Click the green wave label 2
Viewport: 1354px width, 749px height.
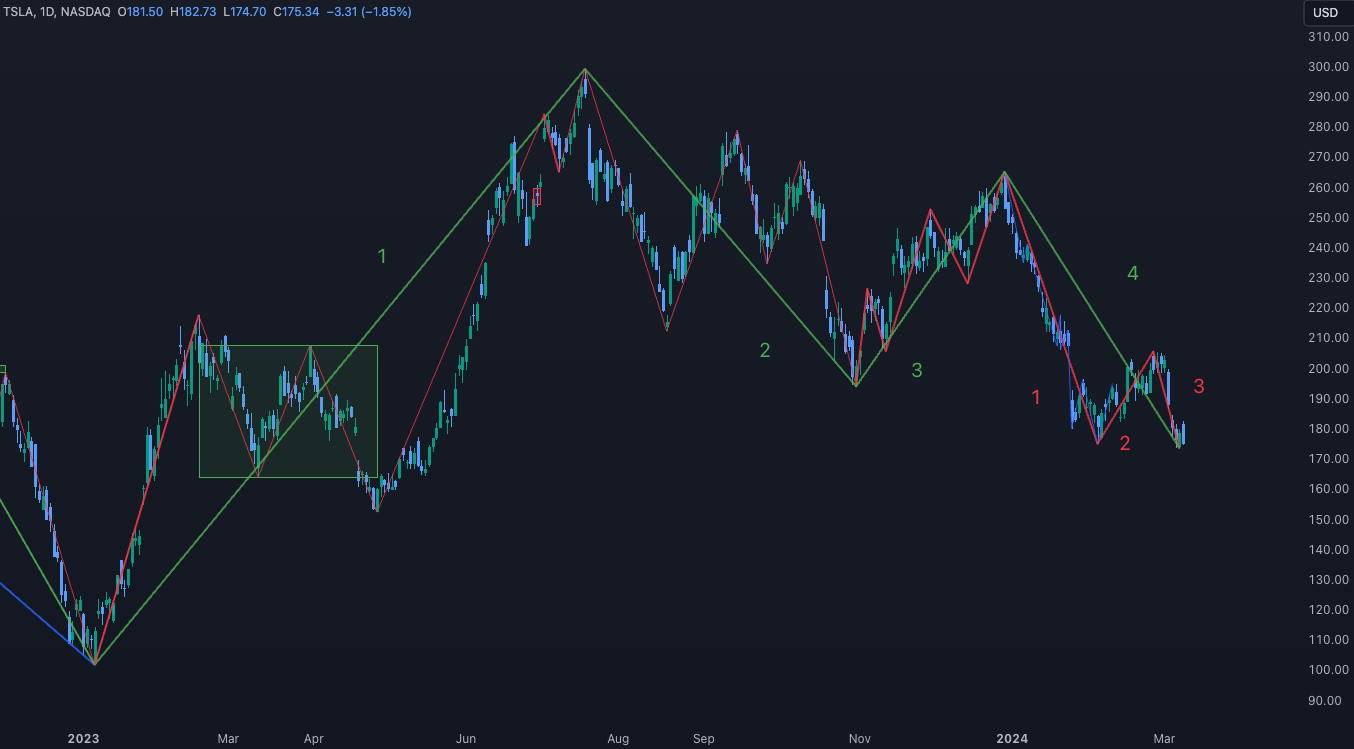coord(765,351)
